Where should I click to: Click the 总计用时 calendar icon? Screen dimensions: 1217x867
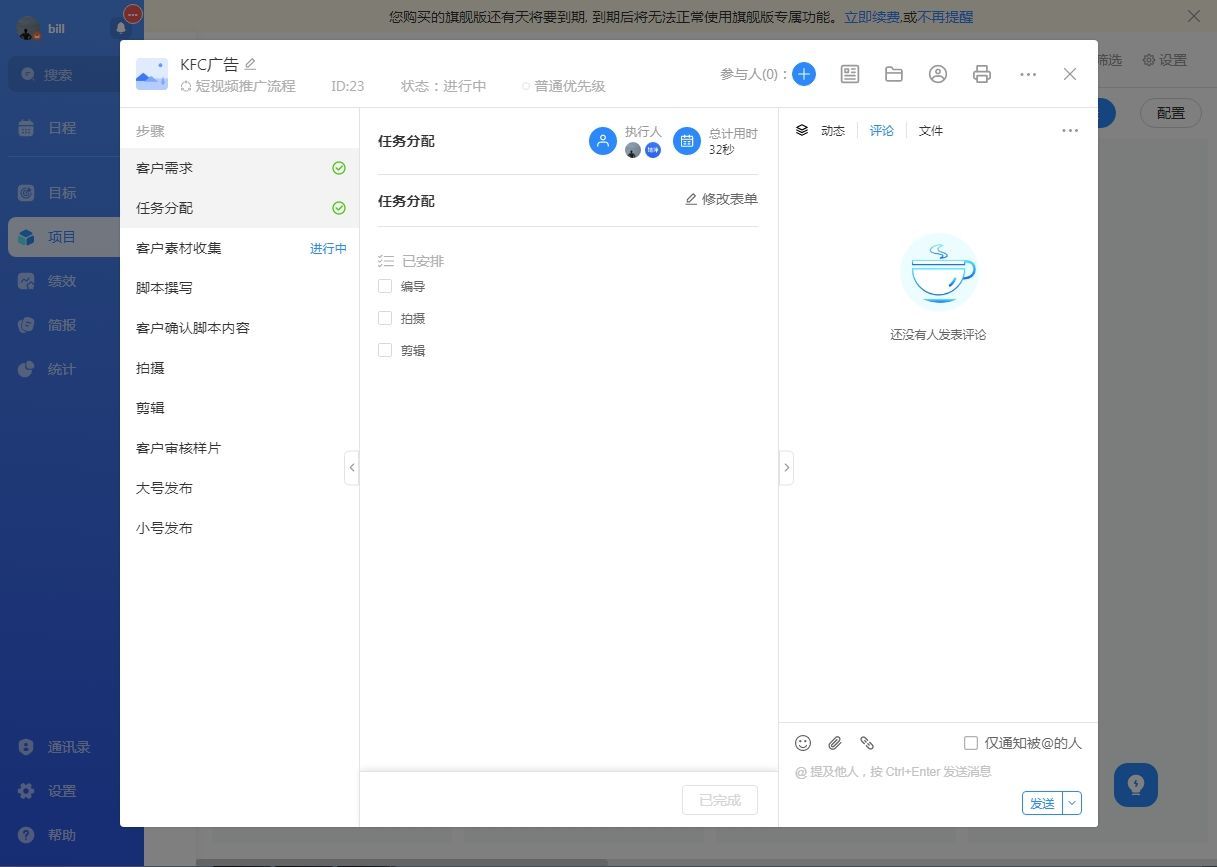pos(687,141)
